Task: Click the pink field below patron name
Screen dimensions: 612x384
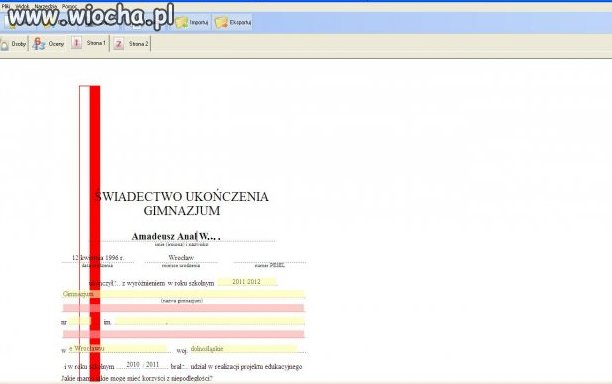Action: pyautogui.click(x=183, y=334)
